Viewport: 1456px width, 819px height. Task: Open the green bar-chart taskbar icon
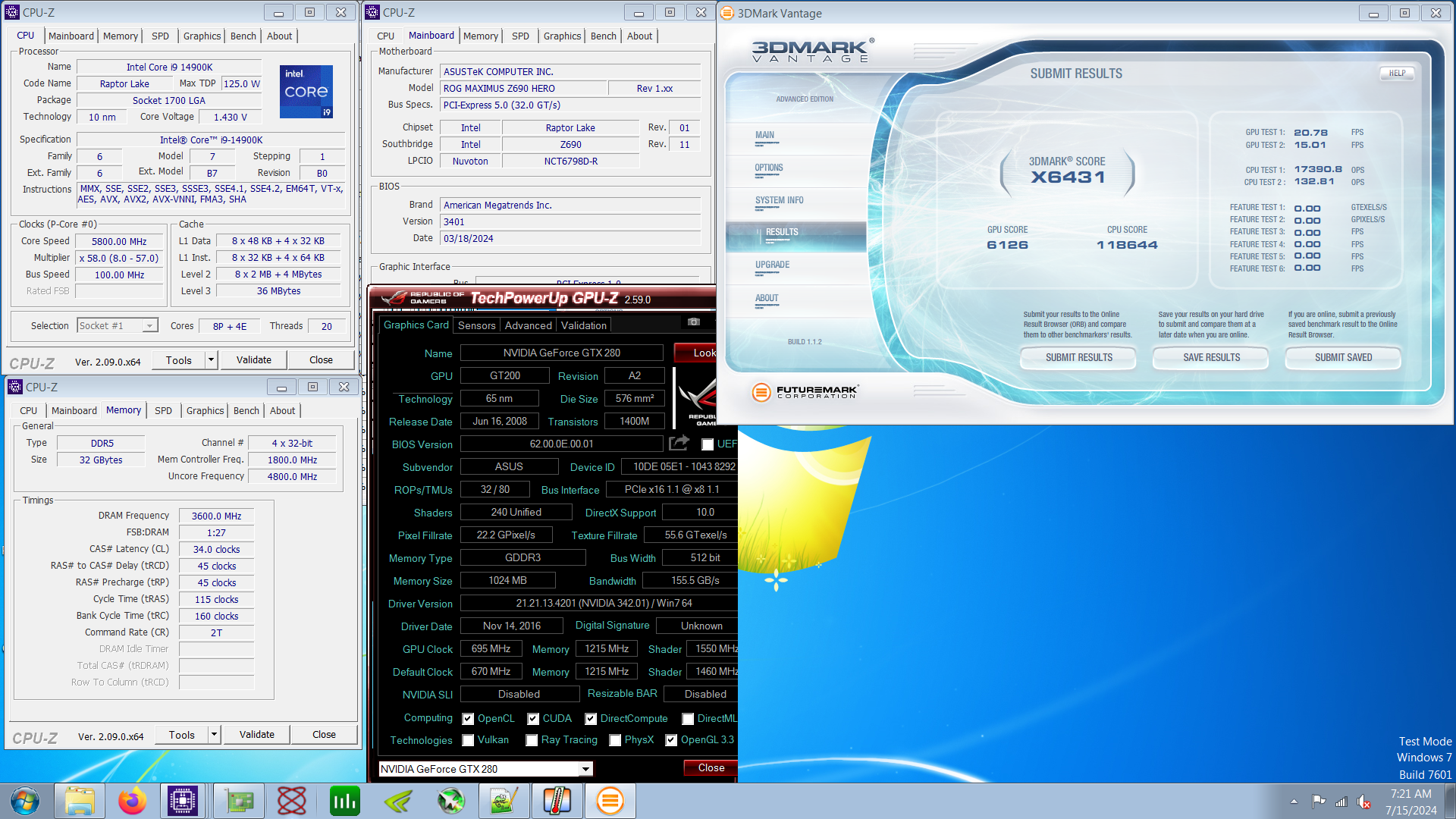pos(345,801)
